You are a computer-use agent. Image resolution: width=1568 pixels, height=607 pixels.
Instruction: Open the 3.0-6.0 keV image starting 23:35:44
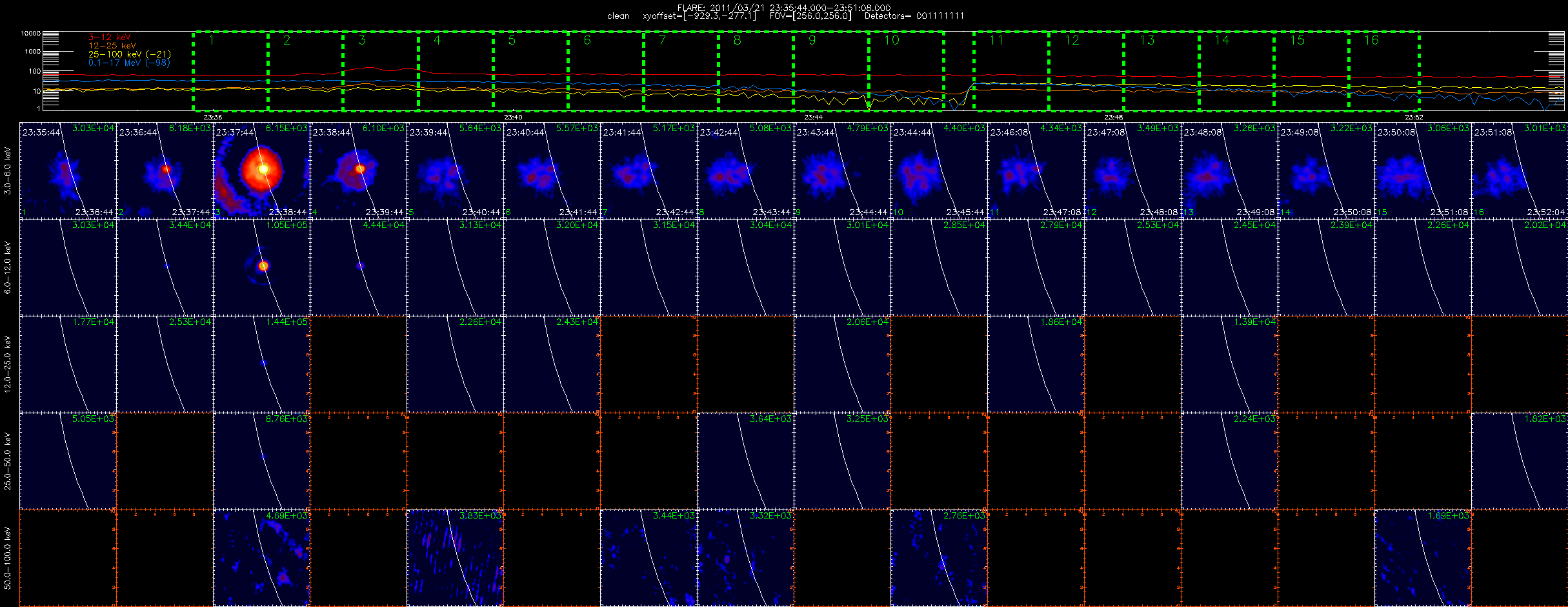pyautogui.click(x=68, y=170)
